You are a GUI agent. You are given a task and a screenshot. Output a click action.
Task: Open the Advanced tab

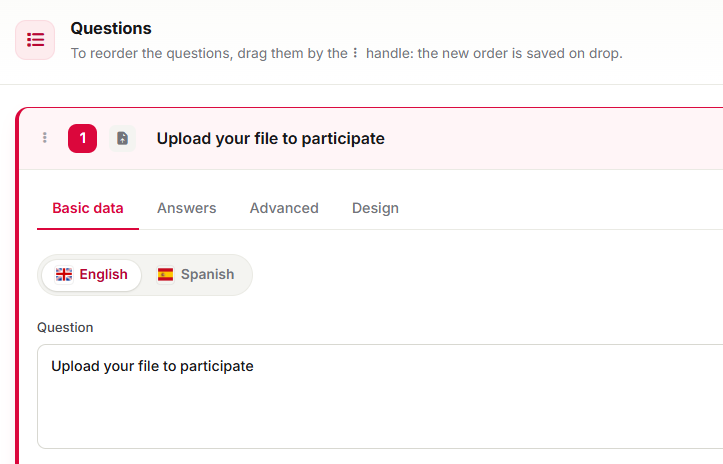(x=284, y=208)
